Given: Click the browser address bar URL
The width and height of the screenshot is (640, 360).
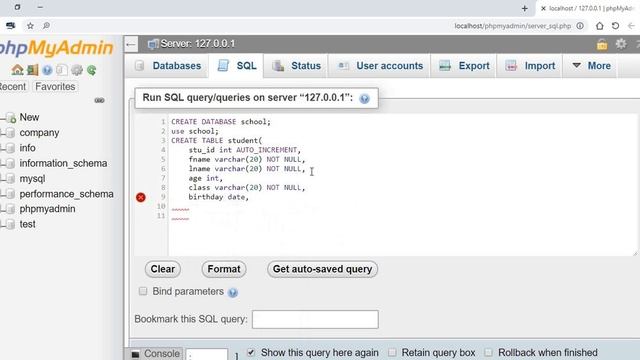Looking at the screenshot, I should point(513,26).
